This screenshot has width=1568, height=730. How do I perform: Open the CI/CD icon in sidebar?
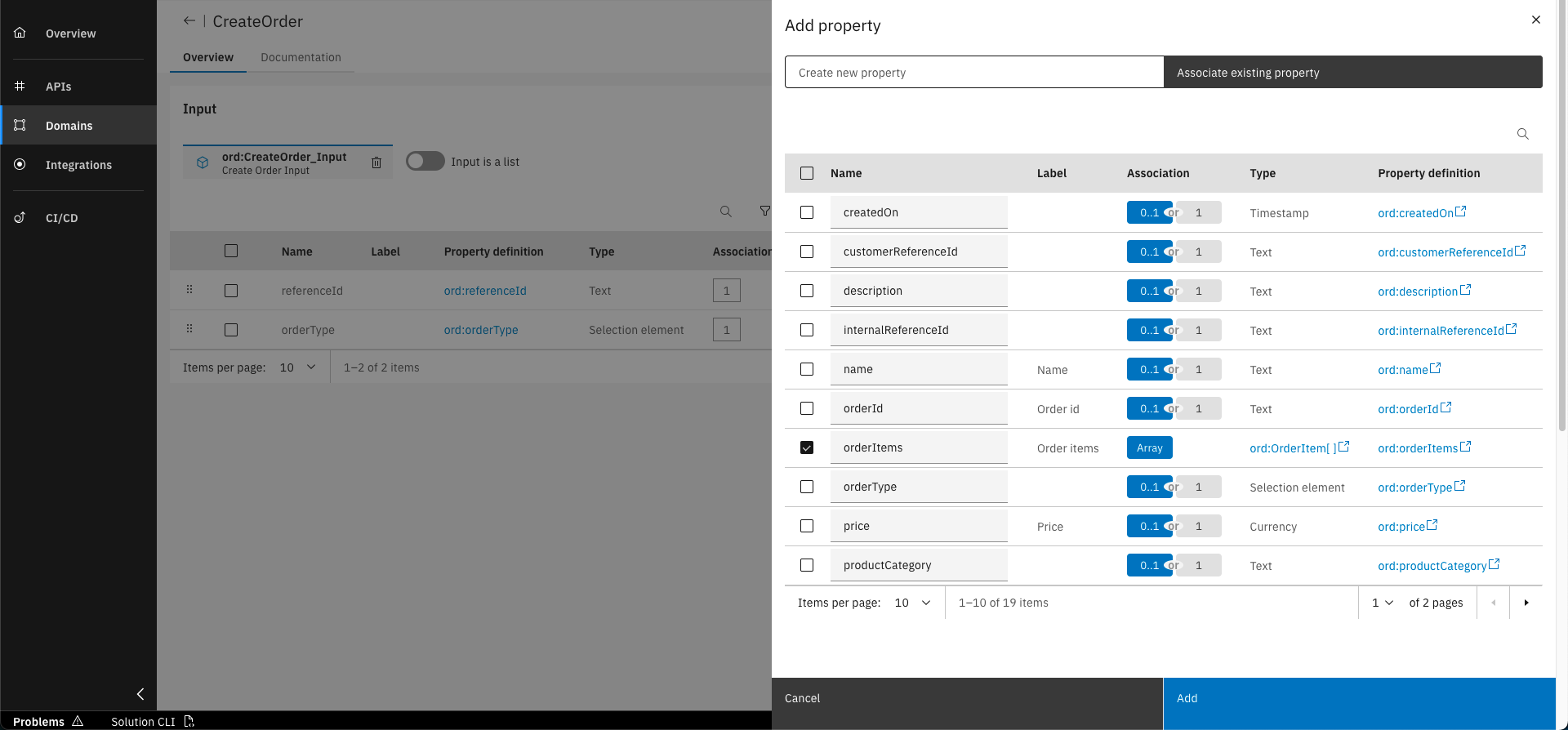tap(20, 217)
